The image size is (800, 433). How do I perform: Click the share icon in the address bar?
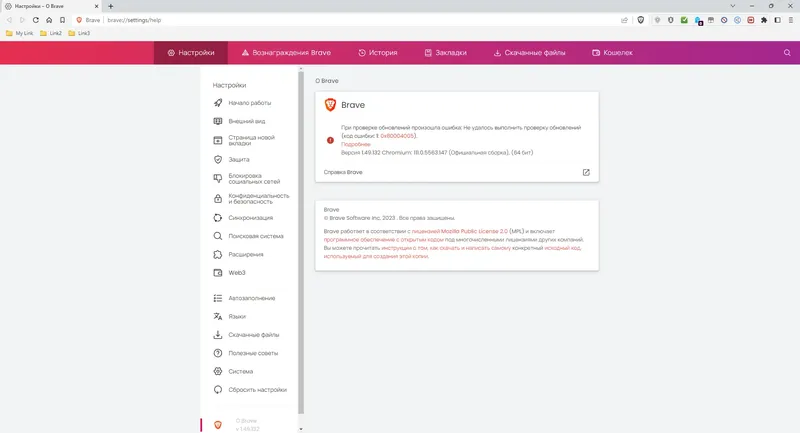(x=624, y=20)
